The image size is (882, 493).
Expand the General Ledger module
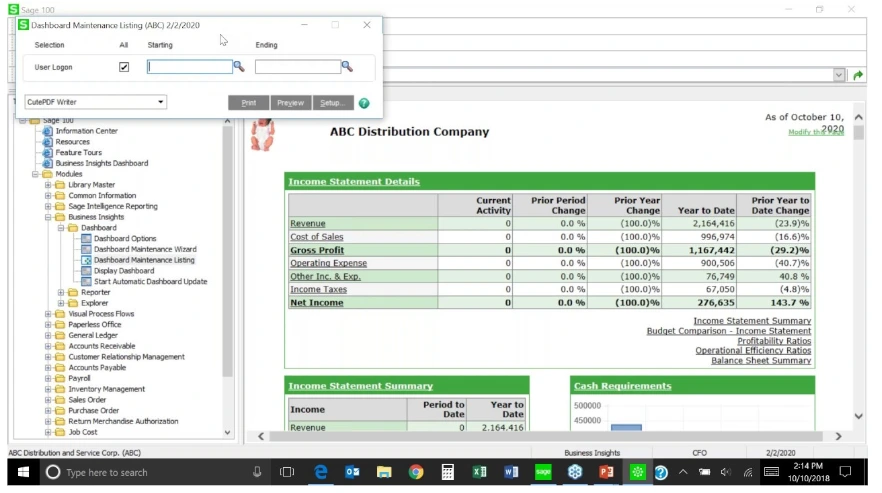[x=48, y=335]
